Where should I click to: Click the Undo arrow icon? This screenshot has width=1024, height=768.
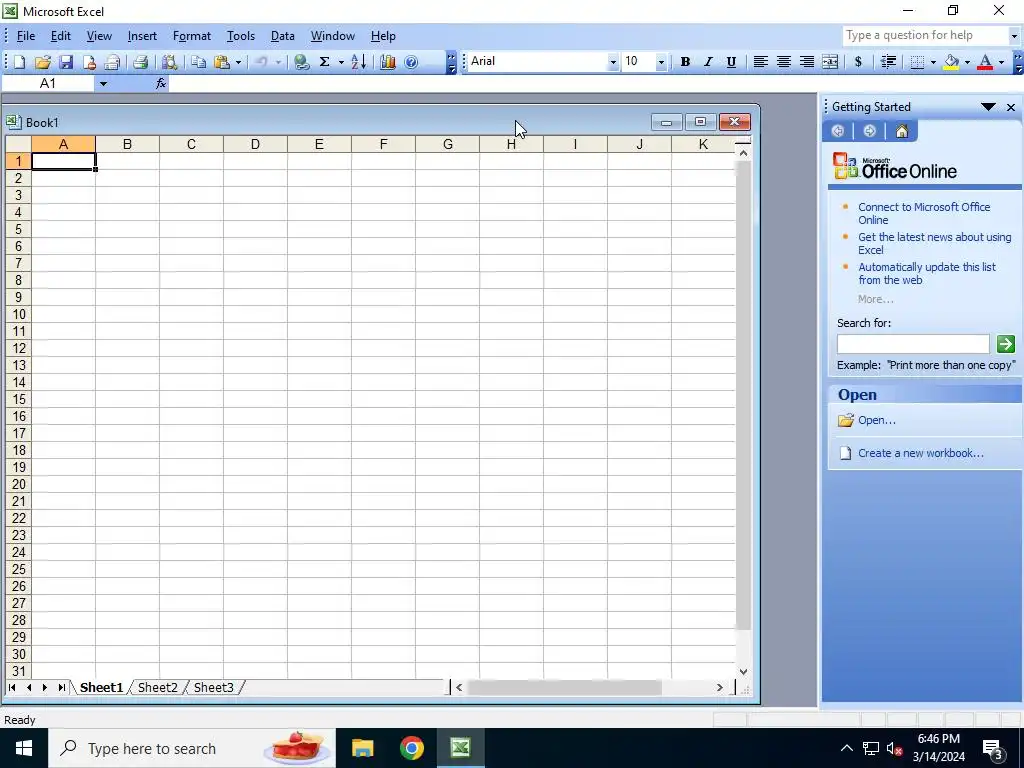pyautogui.click(x=261, y=62)
